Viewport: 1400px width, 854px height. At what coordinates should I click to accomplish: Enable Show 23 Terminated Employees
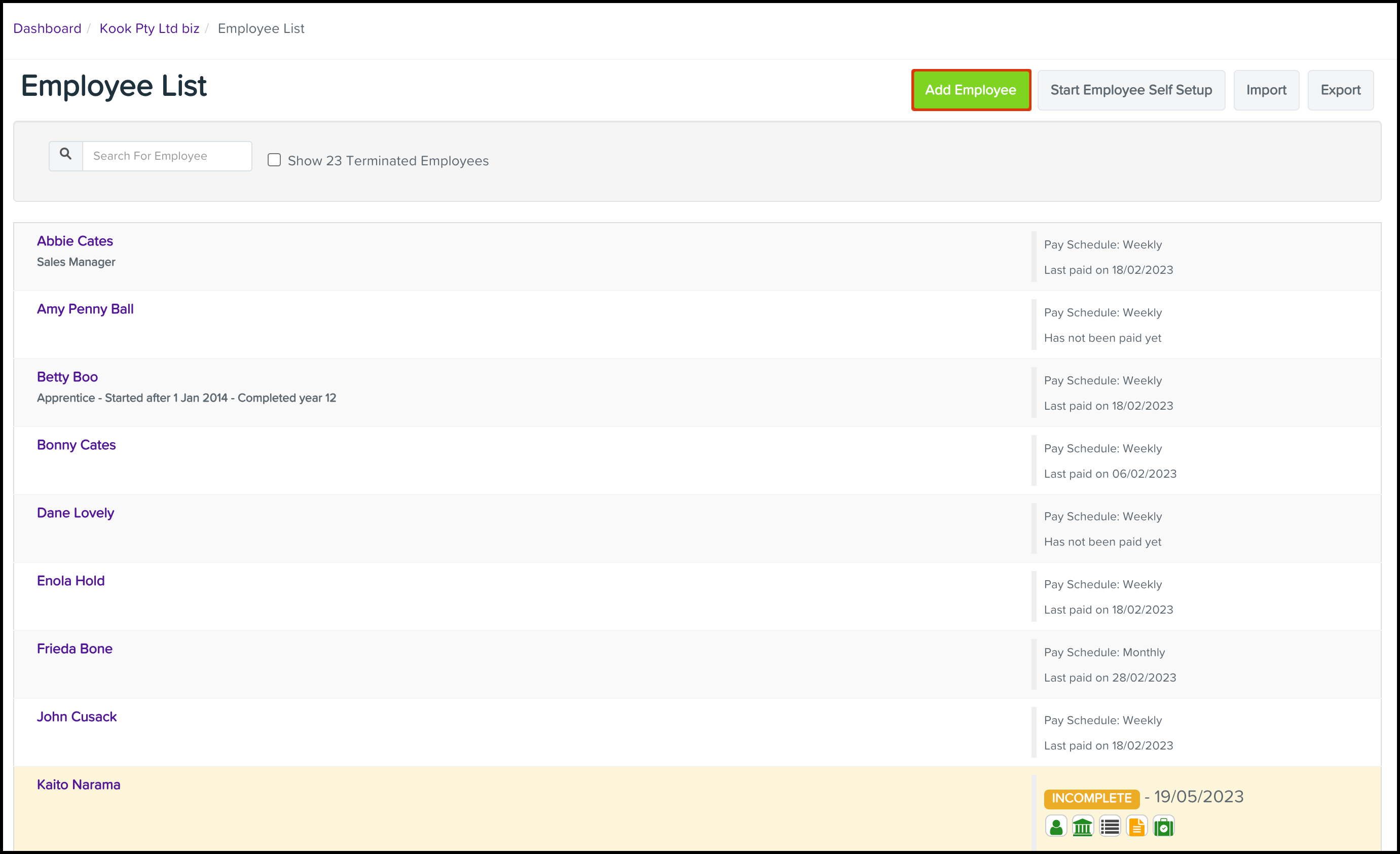(274, 160)
